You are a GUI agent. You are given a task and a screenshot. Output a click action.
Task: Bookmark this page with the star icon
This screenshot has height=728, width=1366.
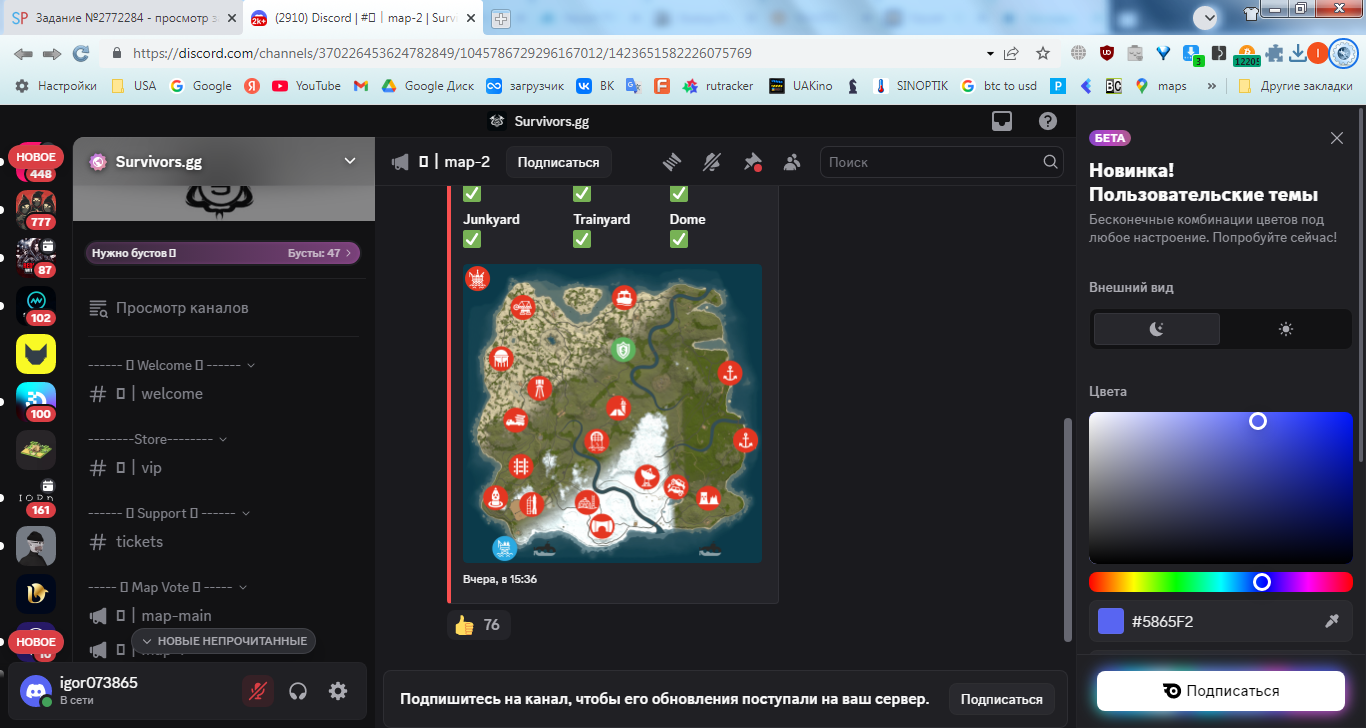tap(1043, 53)
